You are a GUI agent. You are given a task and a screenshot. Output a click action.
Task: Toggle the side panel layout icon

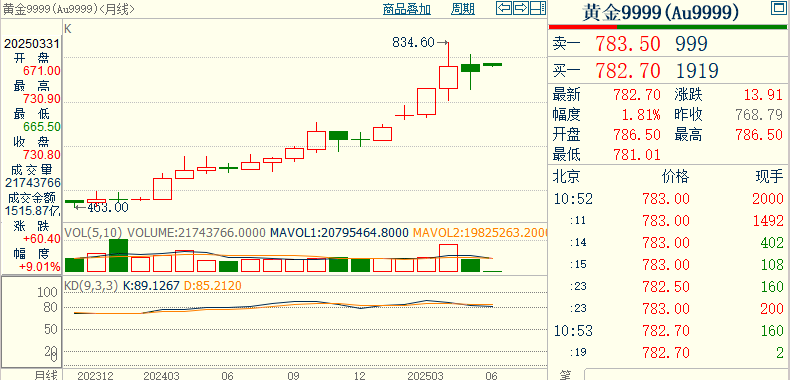pos(538,8)
